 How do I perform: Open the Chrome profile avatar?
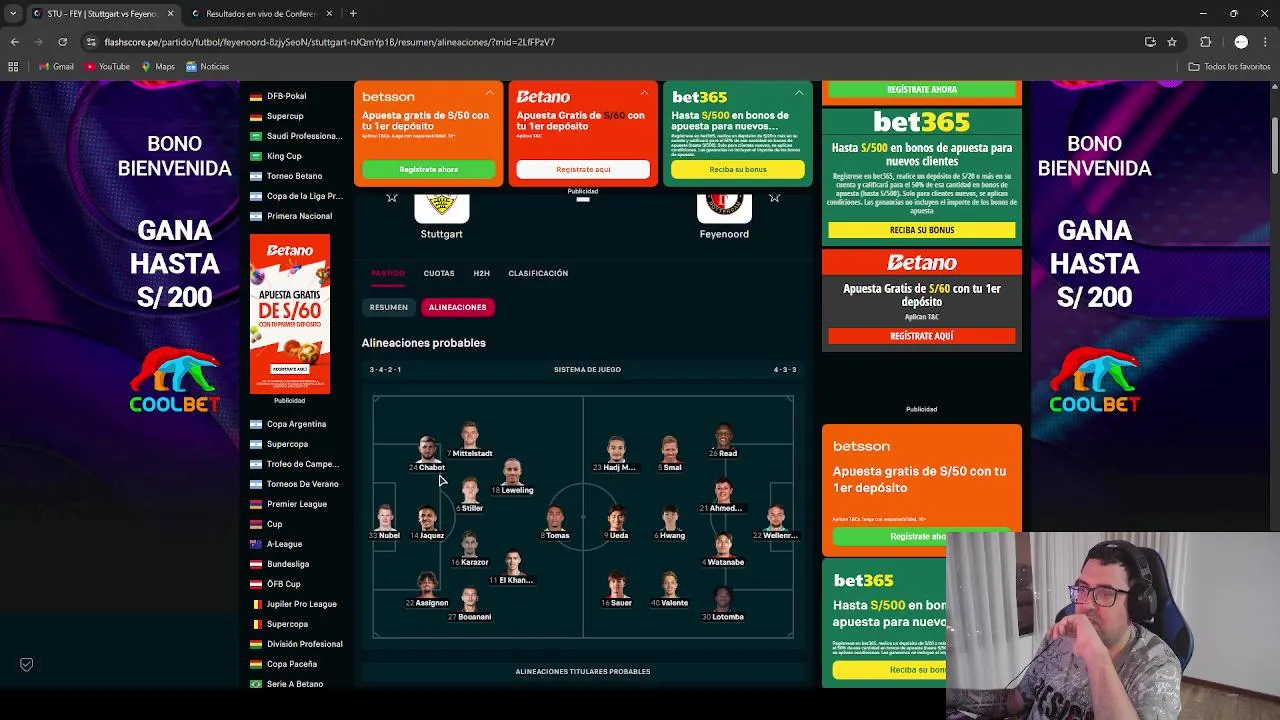click(1241, 42)
